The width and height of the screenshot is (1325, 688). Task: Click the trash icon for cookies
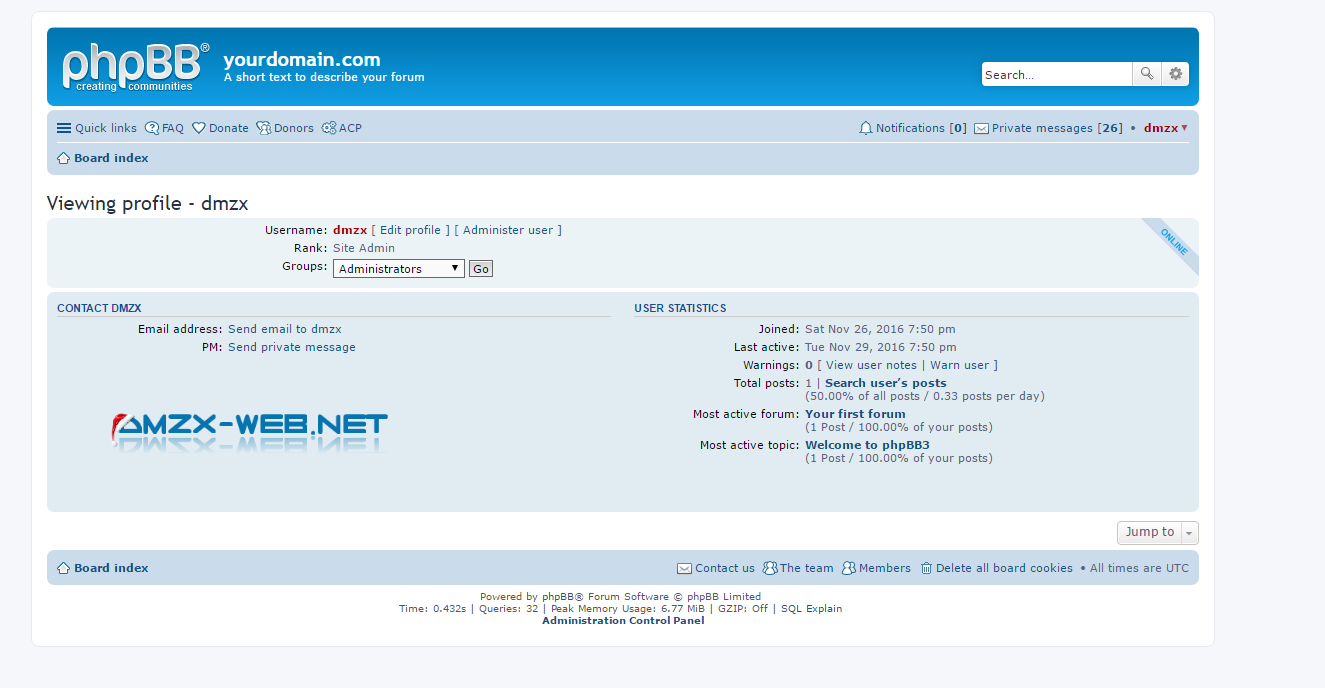926,568
